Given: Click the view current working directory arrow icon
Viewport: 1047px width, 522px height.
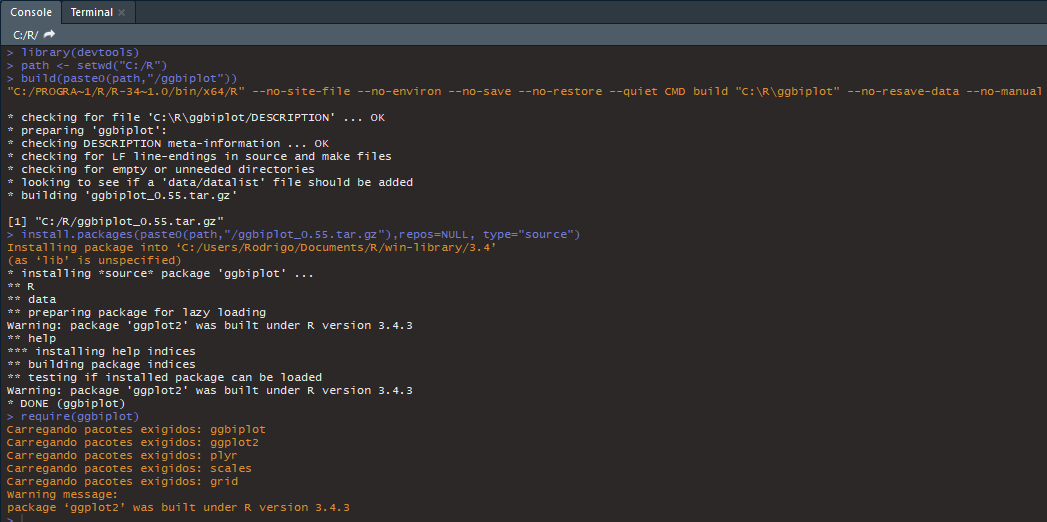Looking at the screenshot, I should click(50, 35).
